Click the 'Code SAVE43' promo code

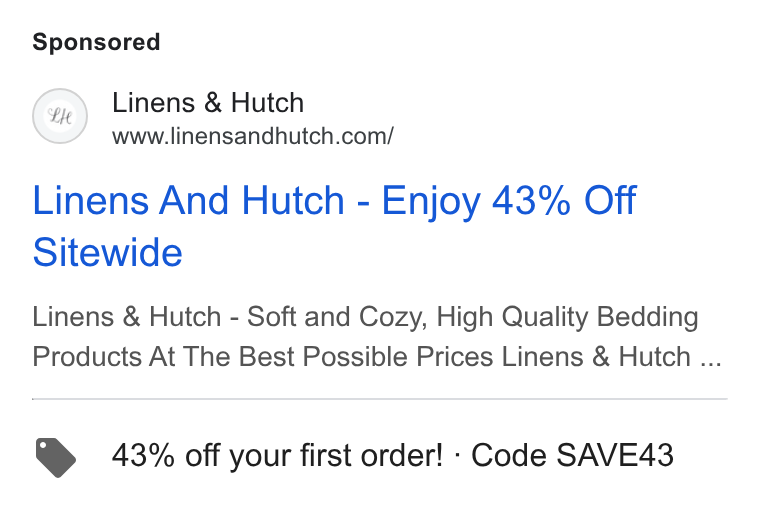[572, 455]
